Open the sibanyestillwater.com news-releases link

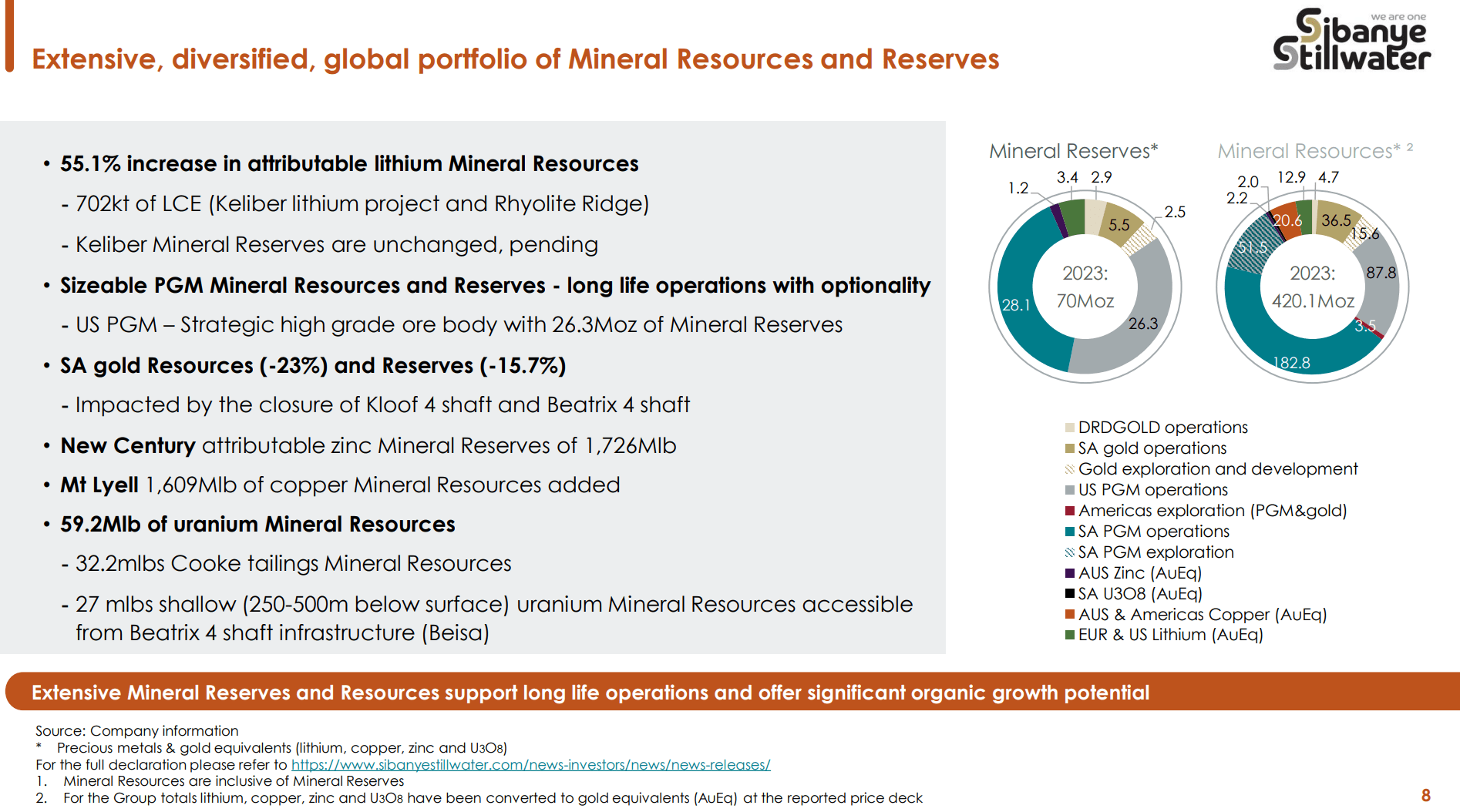(530, 764)
